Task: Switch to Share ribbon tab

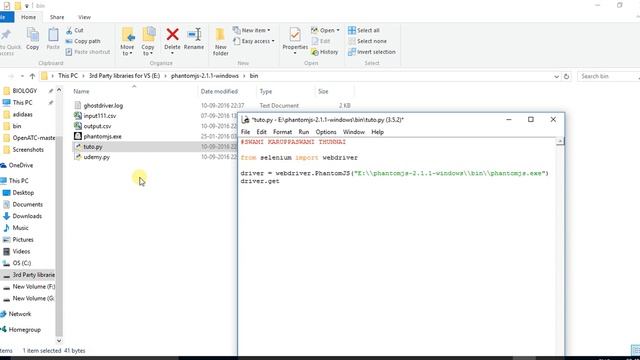Action: tap(57, 17)
